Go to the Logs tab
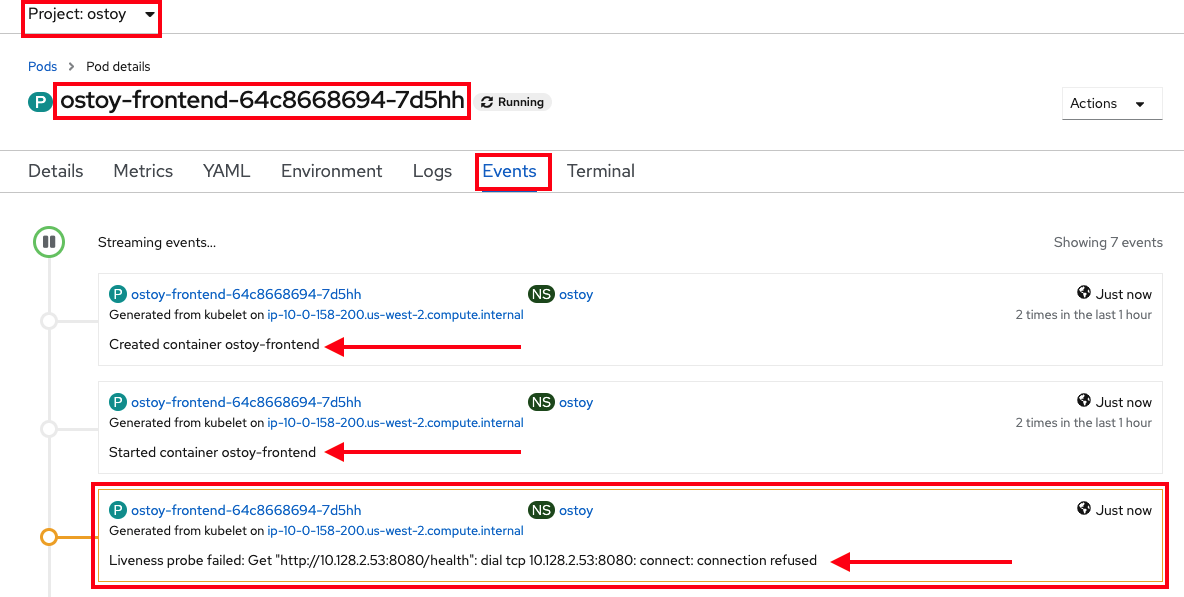The height and width of the screenshot is (597, 1184). point(432,171)
